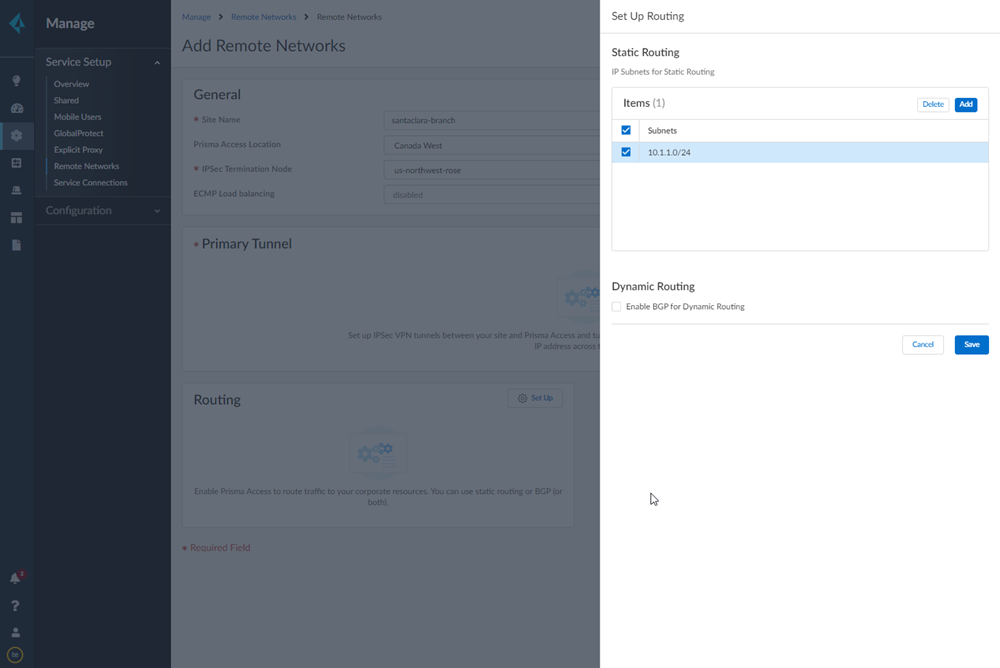Open Service Connections menu item
This screenshot has height=668, width=1000.
(91, 182)
